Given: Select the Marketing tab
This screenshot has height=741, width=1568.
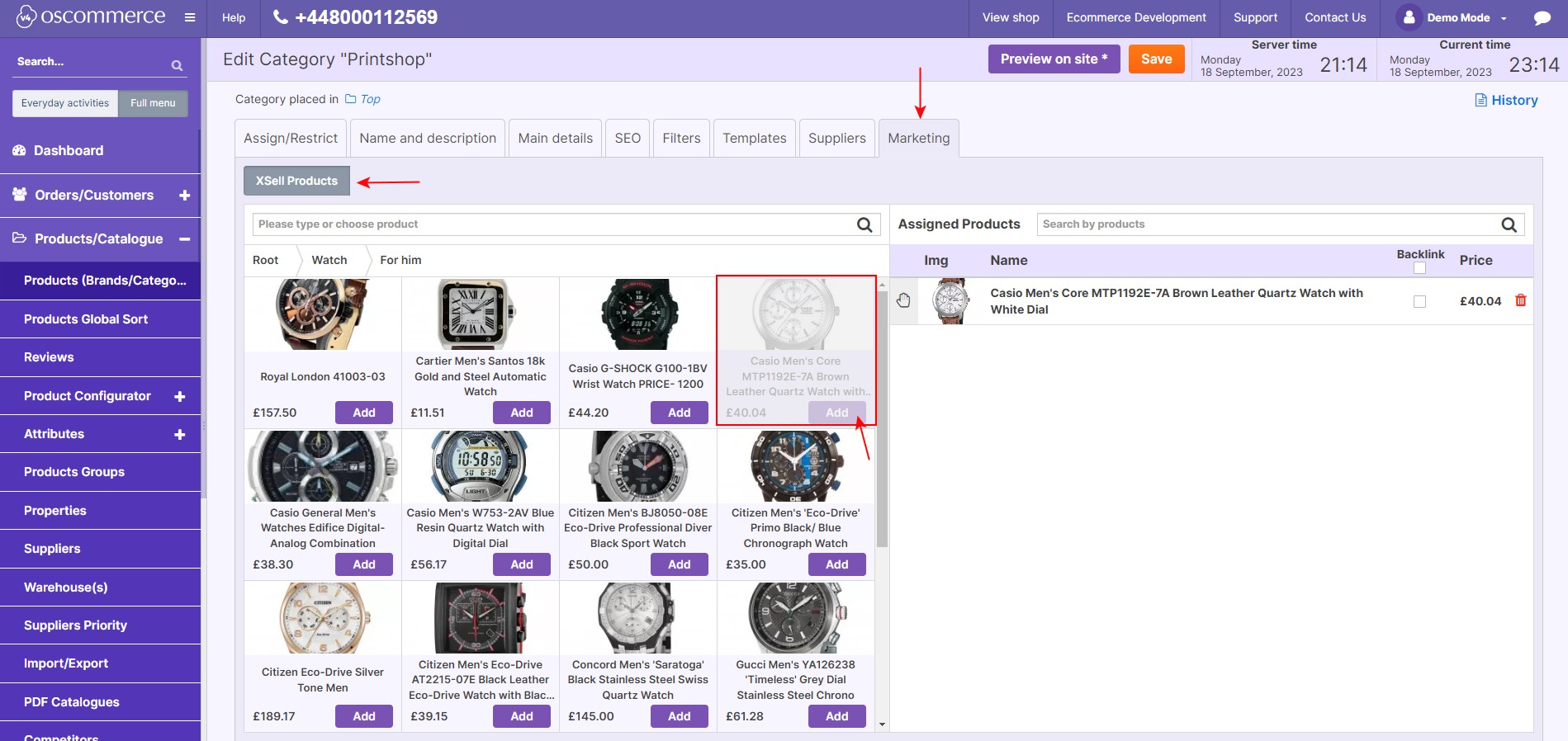Looking at the screenshot, I should pyautogui.click(x=919, y=138).
